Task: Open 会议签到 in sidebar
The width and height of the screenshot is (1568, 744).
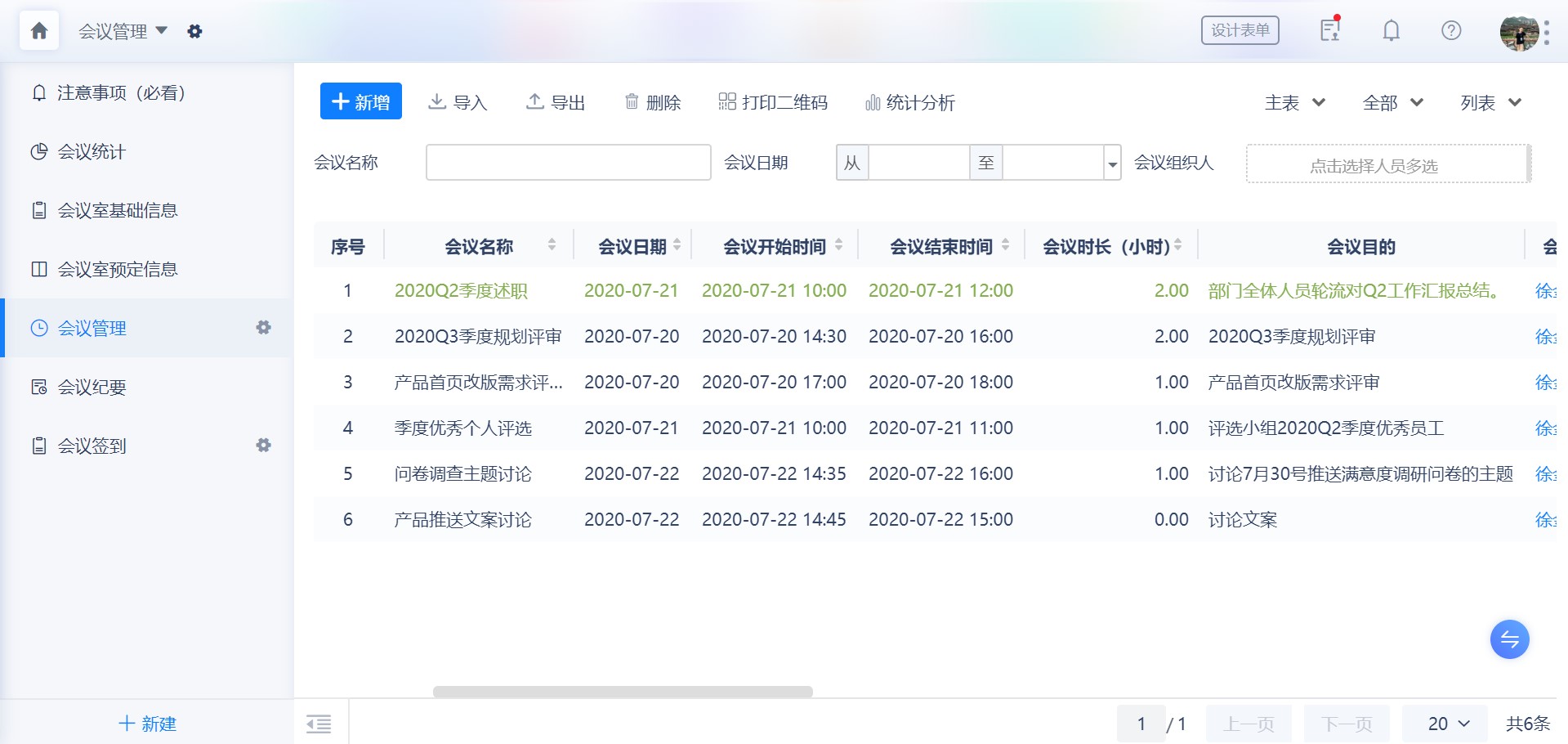Action: pos(147,446)
